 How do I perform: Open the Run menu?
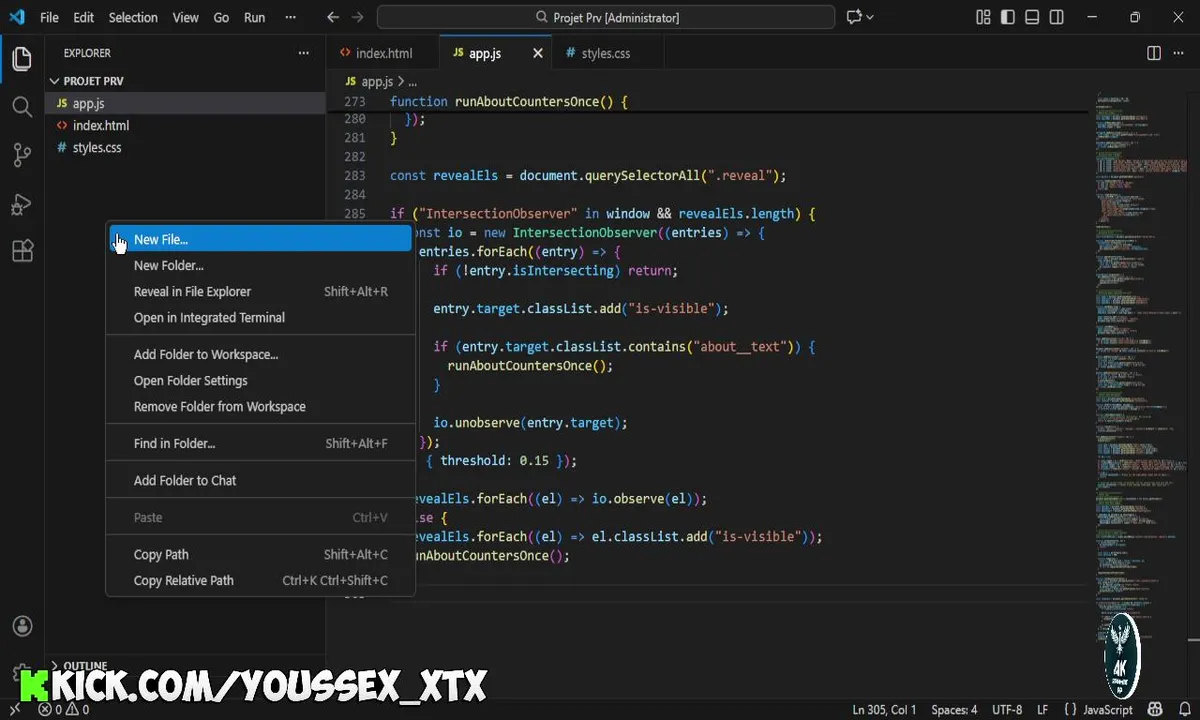[255, 17]
